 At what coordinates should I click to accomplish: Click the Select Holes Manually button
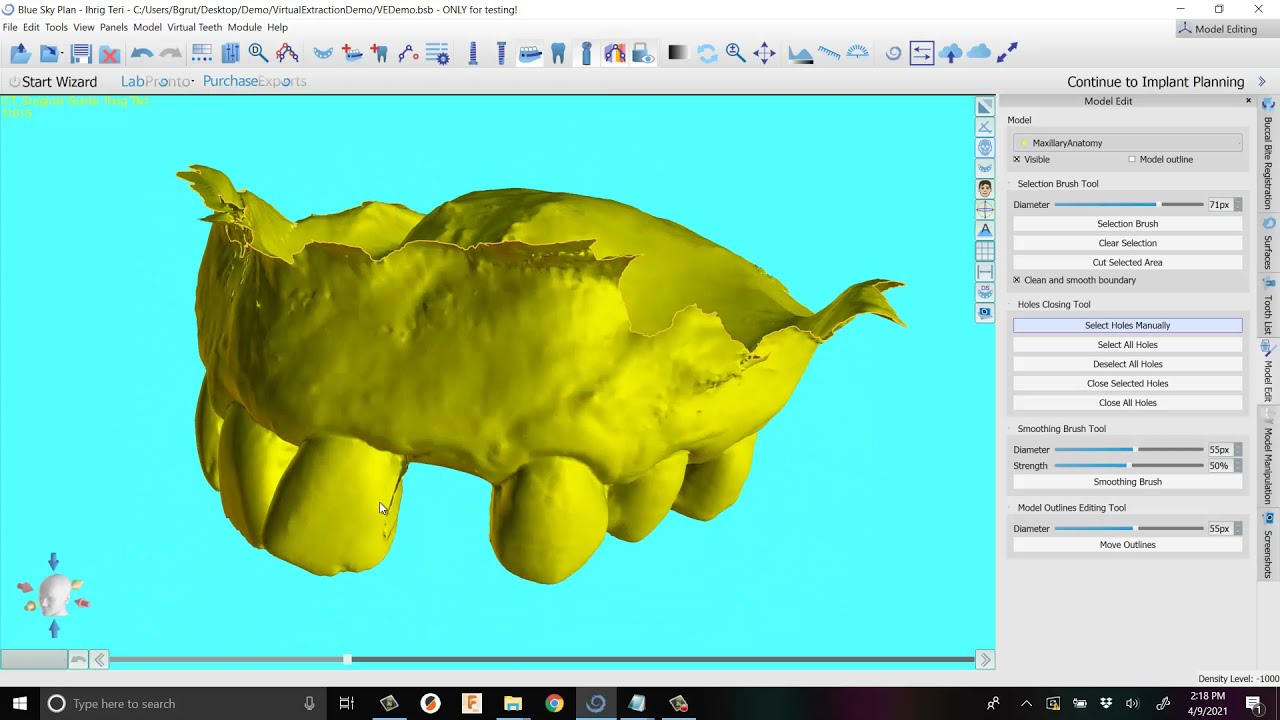point(1127,325)
